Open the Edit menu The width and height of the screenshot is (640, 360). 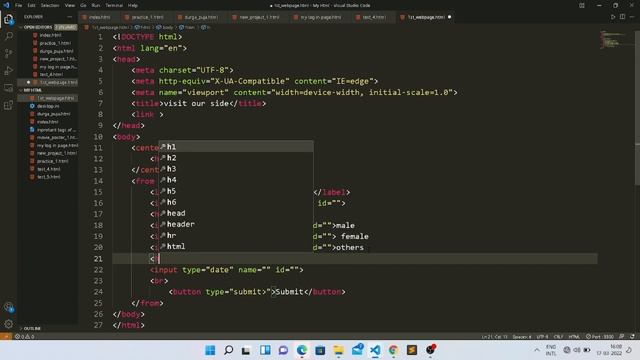click(31, 5)
